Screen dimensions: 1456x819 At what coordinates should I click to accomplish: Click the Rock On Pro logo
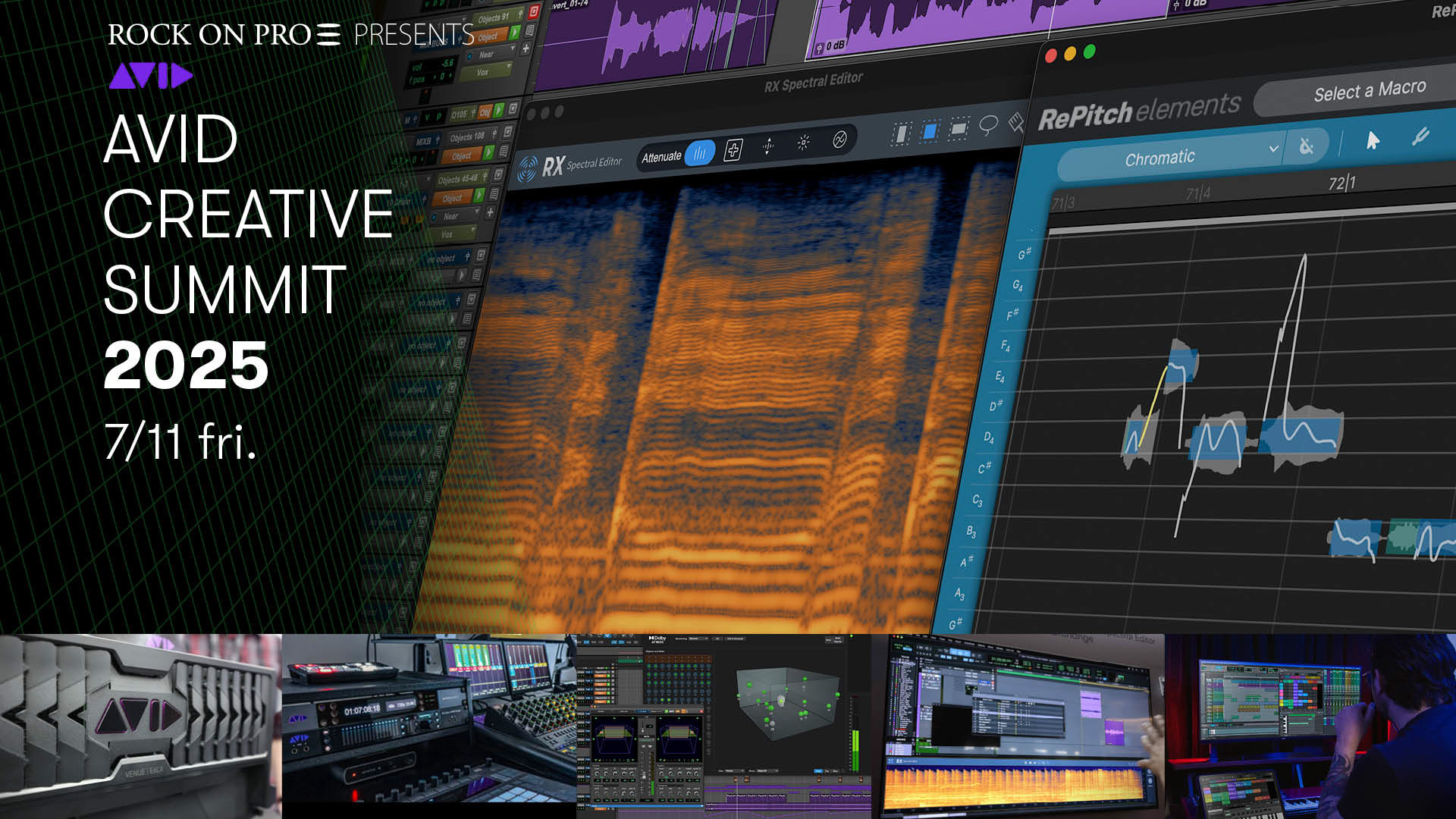click(x=224, y=34)
